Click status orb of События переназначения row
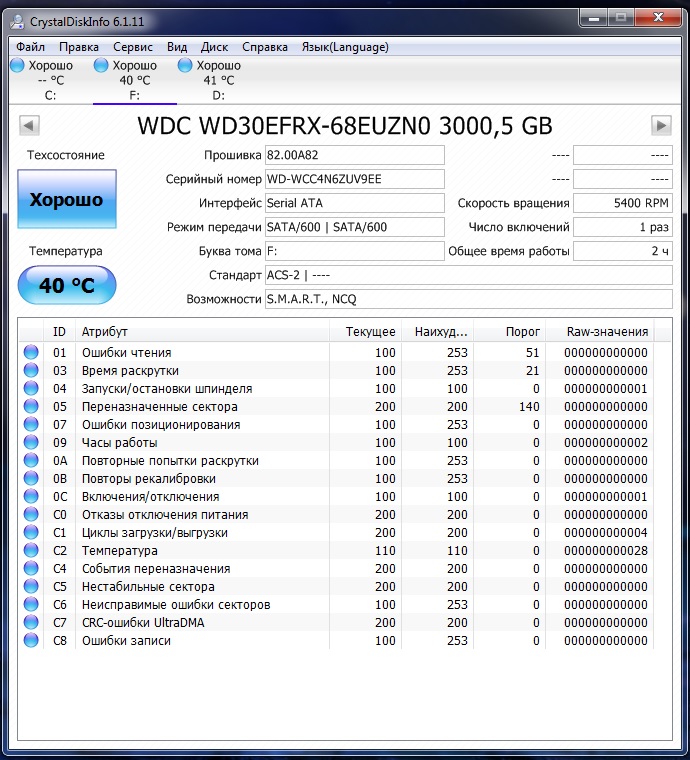690x760 pixels. coord(31,568)
